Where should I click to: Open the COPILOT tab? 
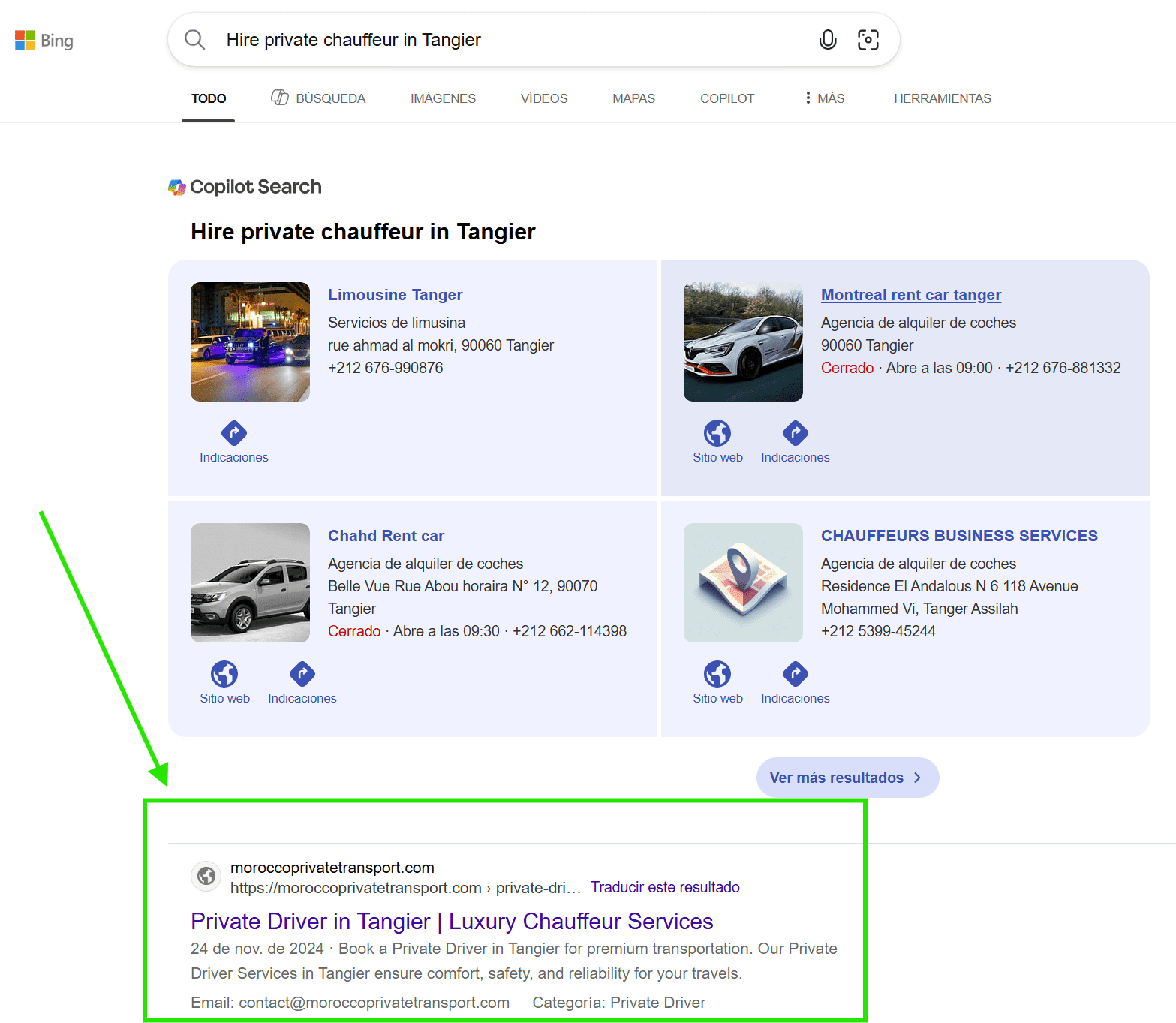726,98
